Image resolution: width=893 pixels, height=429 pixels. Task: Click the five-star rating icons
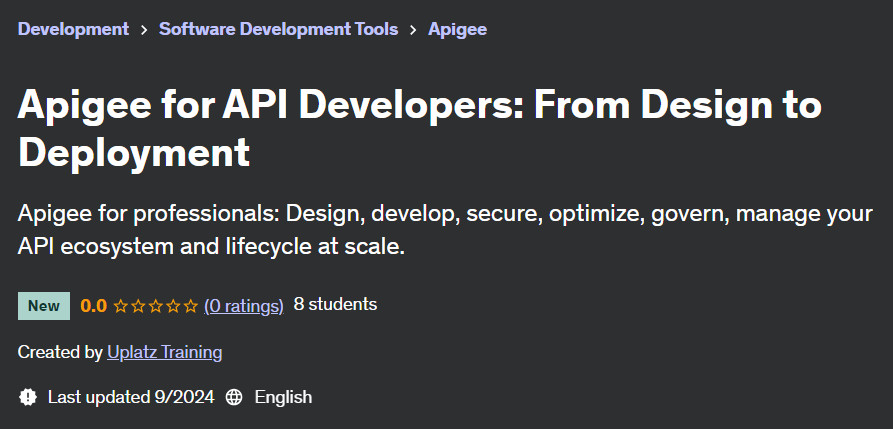[x=155, y=307]
